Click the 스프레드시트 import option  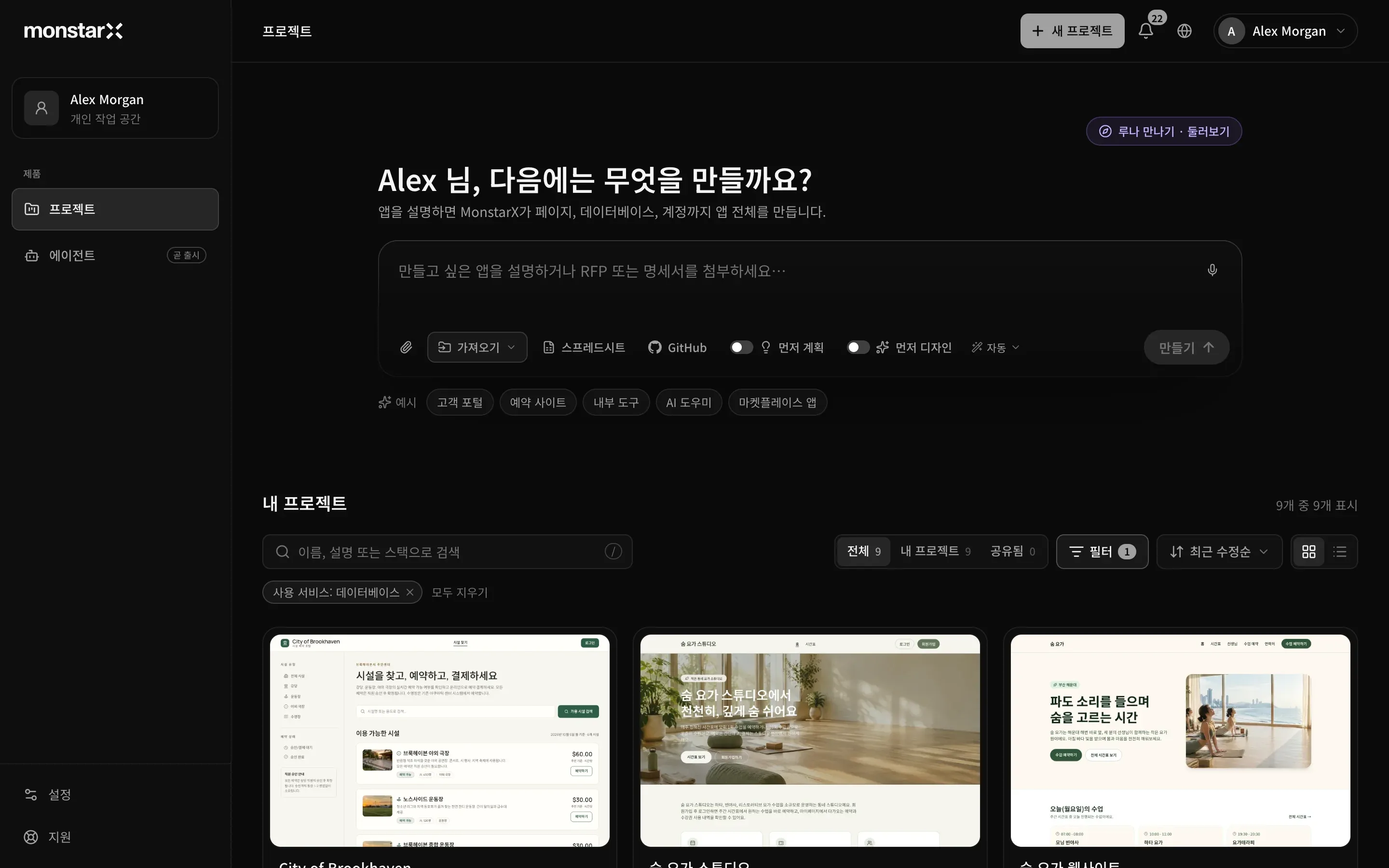pos(584,347)
